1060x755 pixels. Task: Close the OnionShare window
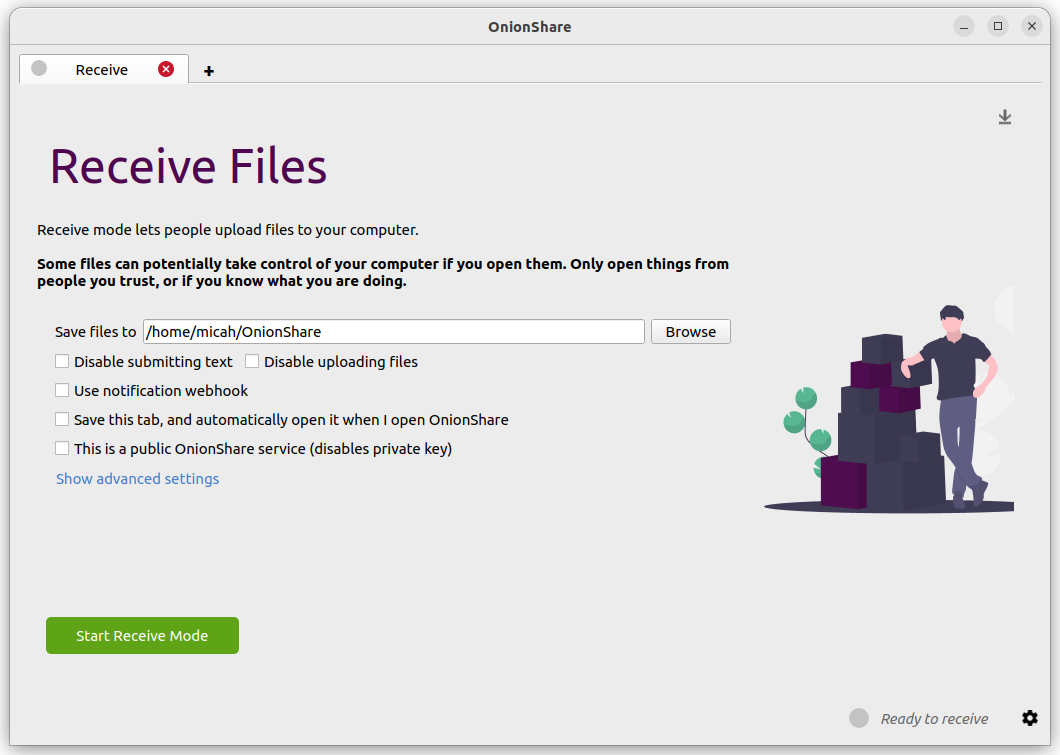(1032, 26)
